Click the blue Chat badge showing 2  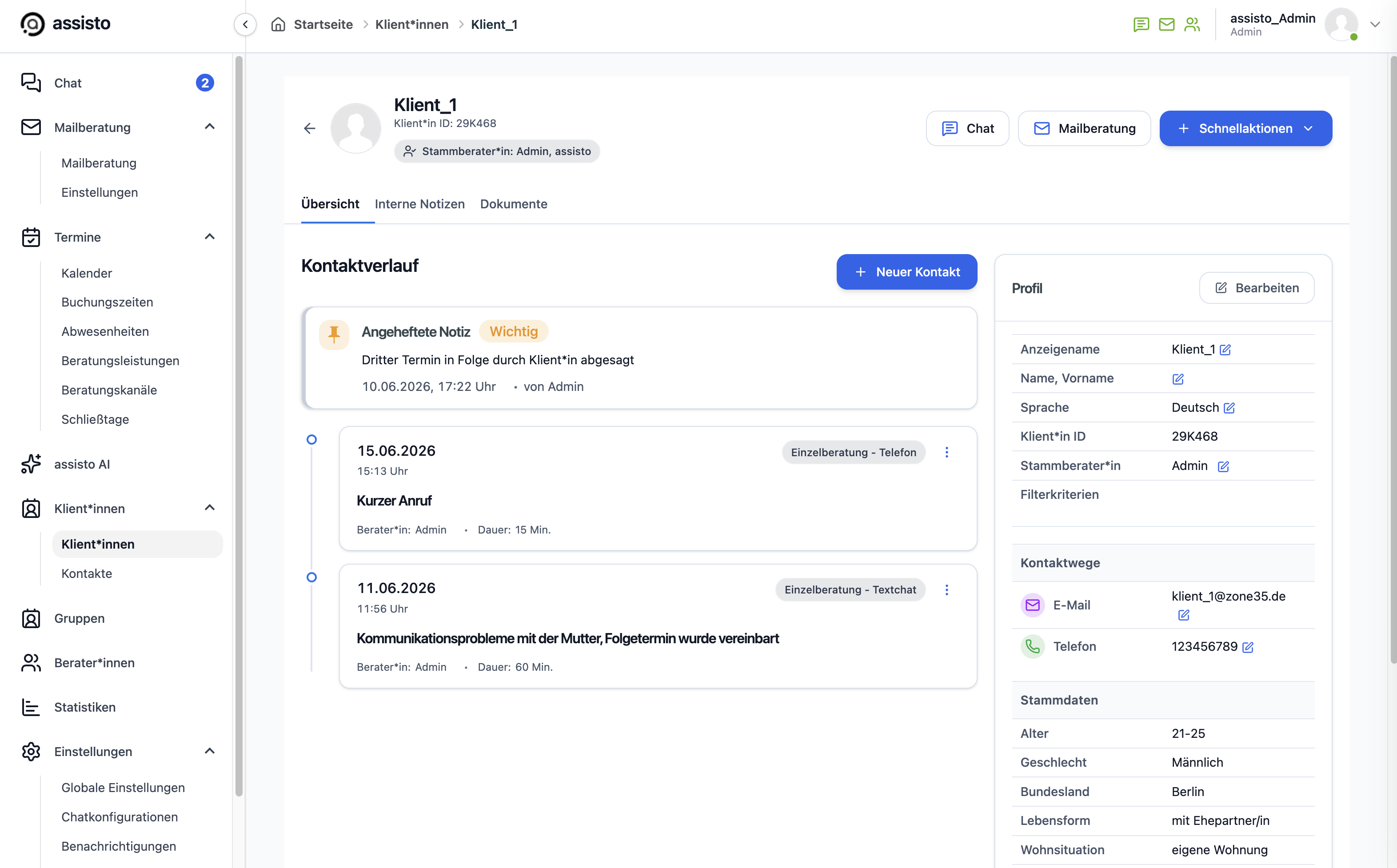pyautogui.click(x=205, y=83)
